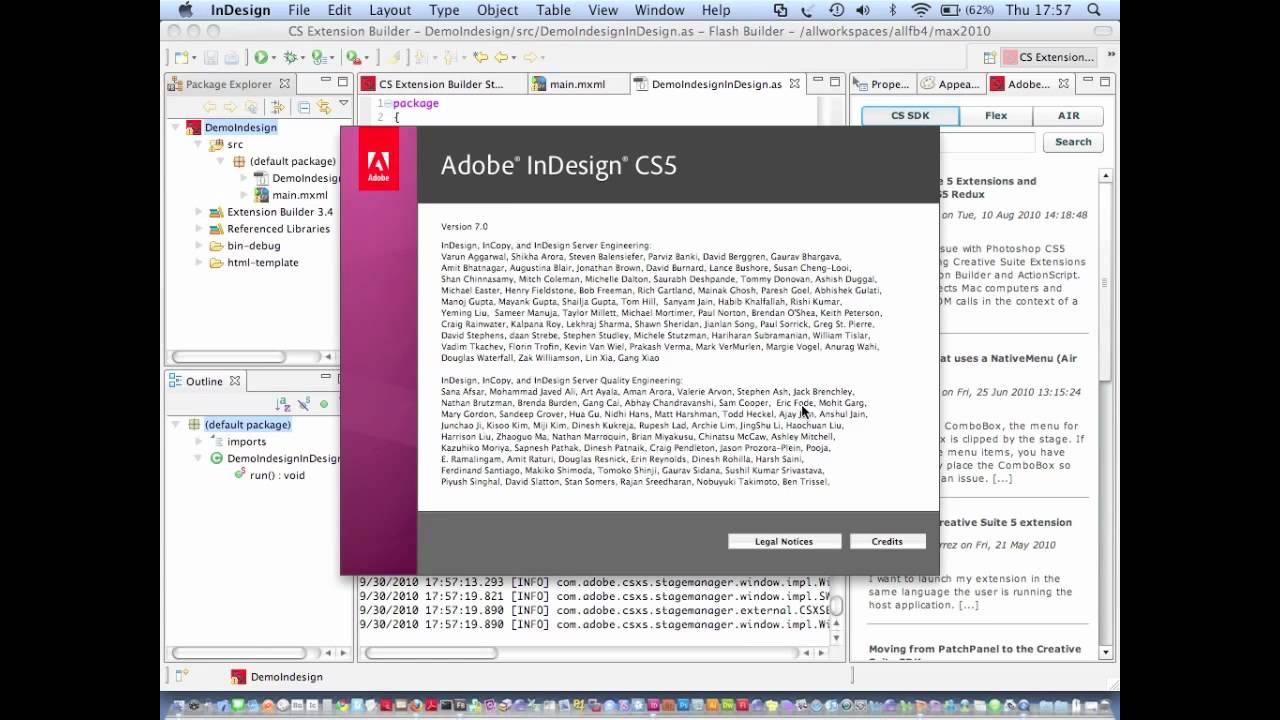1280x720 pixels.
Task: Click the Search button
Action: point(1073,142)
